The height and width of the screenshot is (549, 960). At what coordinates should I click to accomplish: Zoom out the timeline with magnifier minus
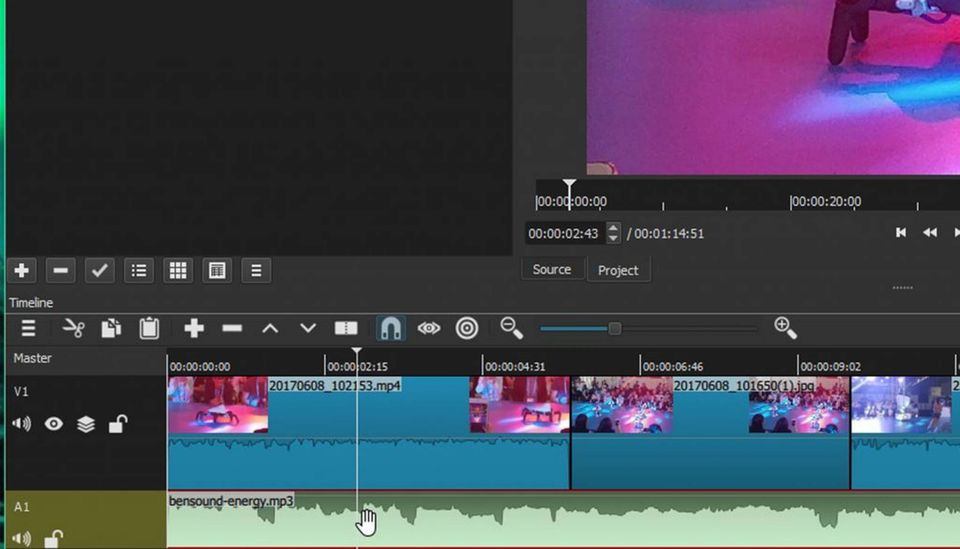pos(512,328)
